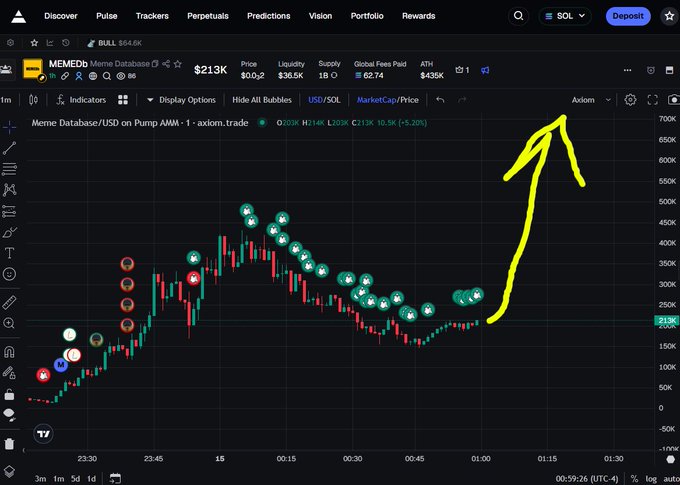This screenshot has height=485, width=680.
Task: Open the history clock icon in watchlist bar
Action: pyautogui.click(x=65, y=43)
